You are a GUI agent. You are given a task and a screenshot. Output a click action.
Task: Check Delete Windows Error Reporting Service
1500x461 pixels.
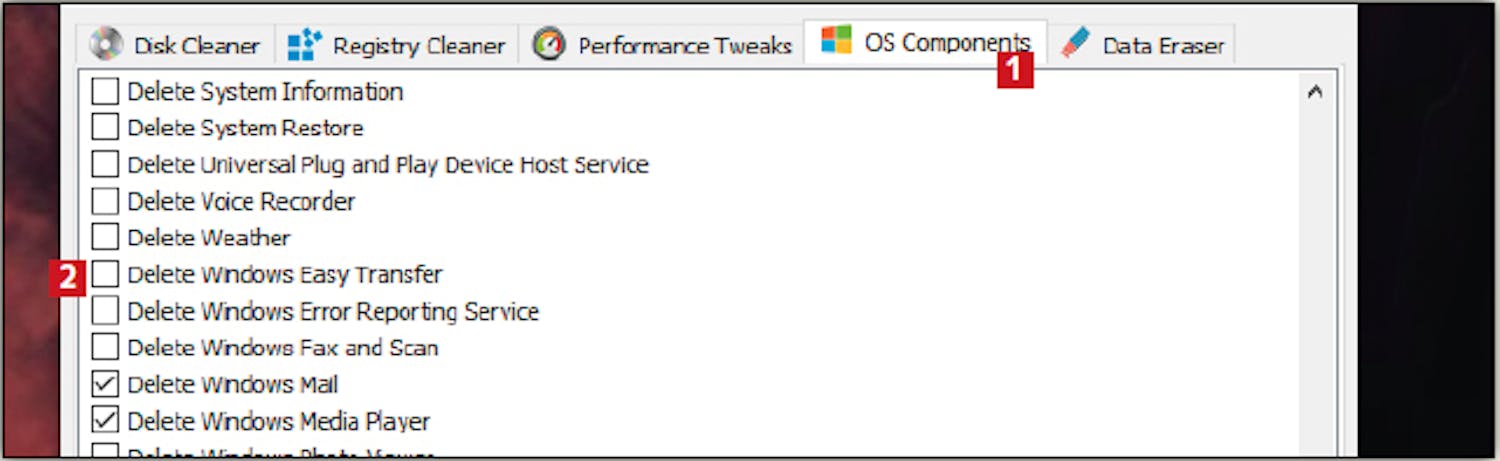click(x=105, y=311)
